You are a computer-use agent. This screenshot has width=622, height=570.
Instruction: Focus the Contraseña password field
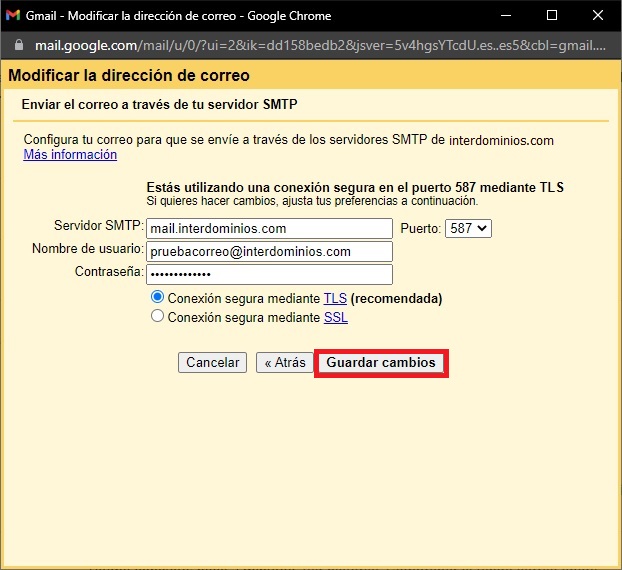point(269,274)
